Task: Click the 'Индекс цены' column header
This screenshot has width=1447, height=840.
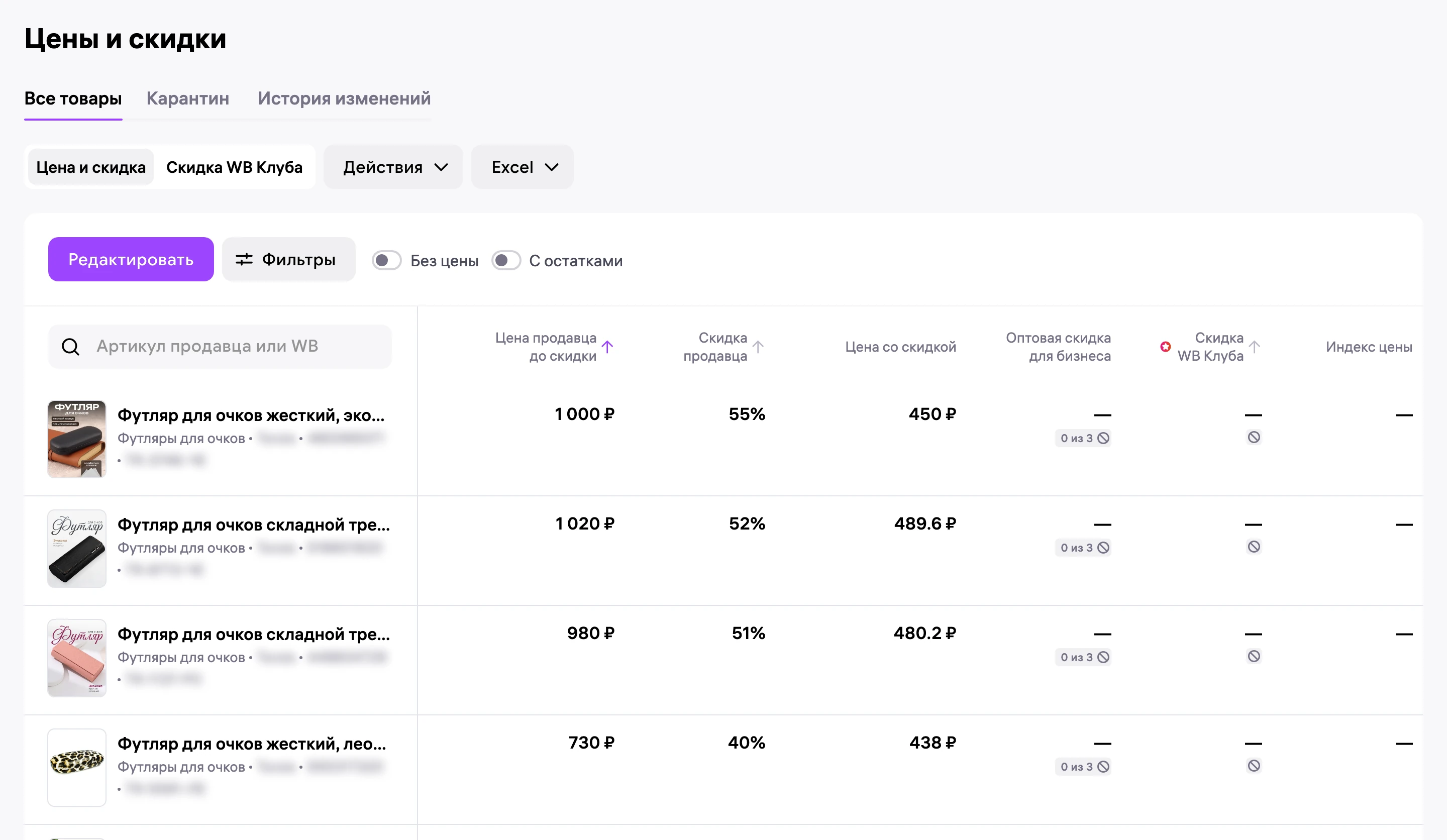Action: click(1369, 347)
